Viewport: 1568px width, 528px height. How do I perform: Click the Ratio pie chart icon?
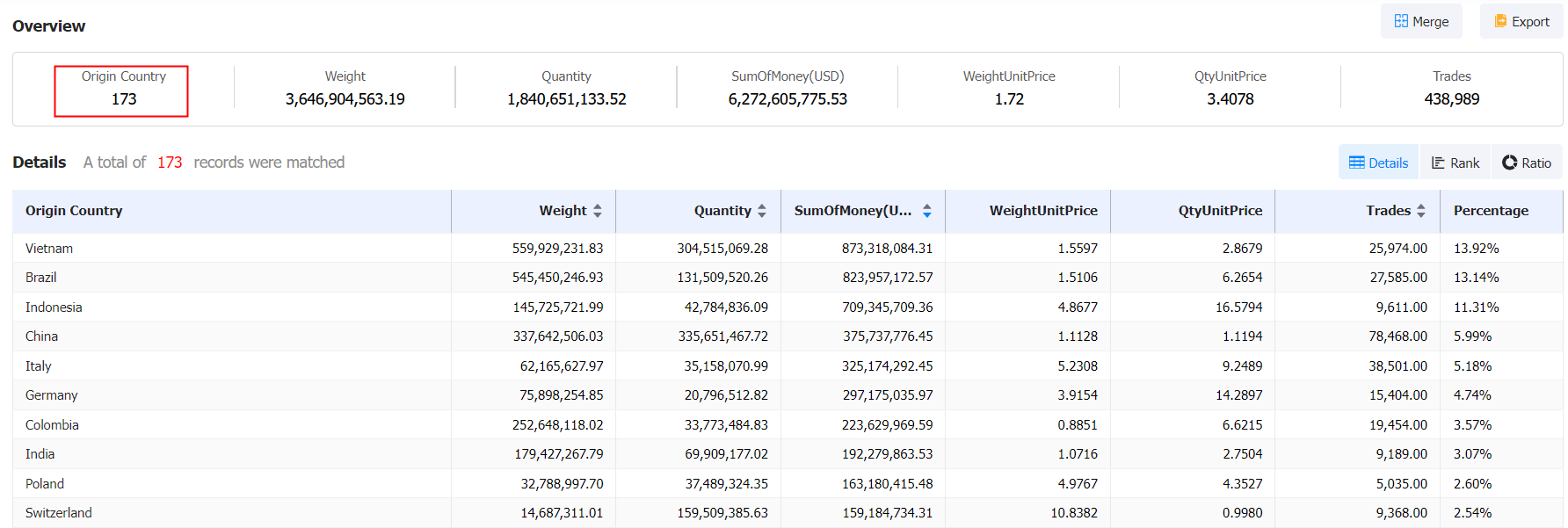pos(1510,163)
